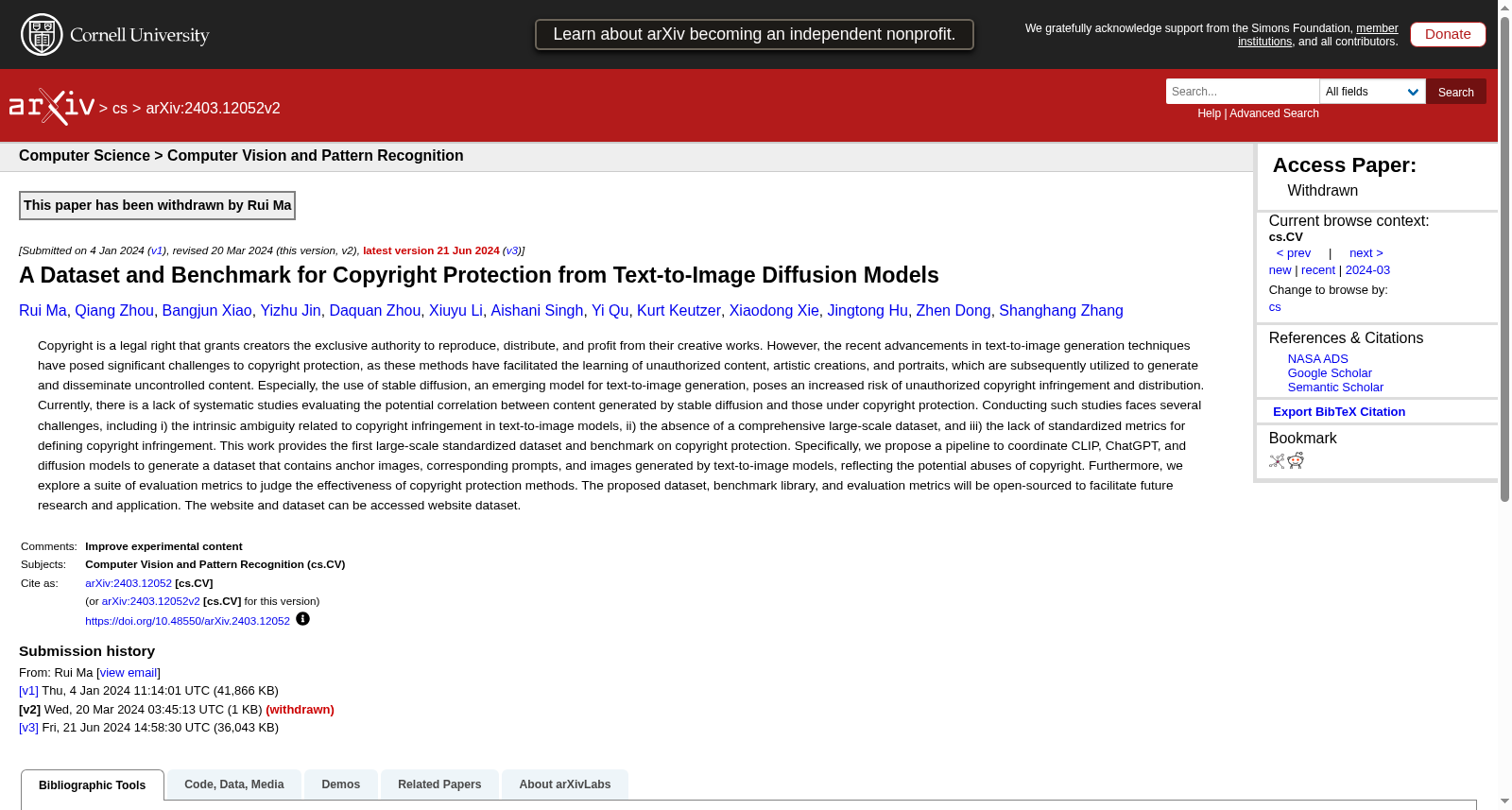Browse the 2024-03 listing

pyautogui.click(x=1367, y=270)
